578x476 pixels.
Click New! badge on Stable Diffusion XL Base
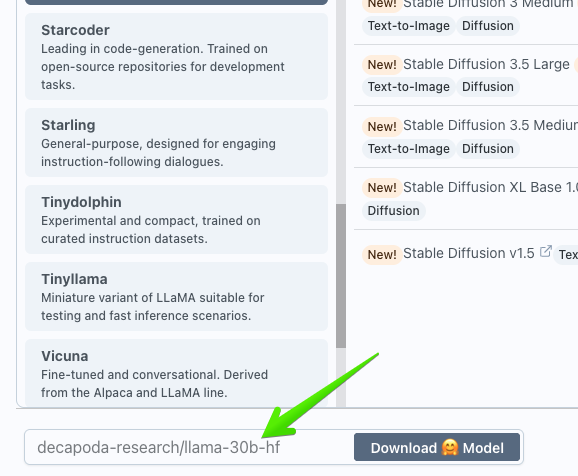pyautogui.click(x=382, y=188)
